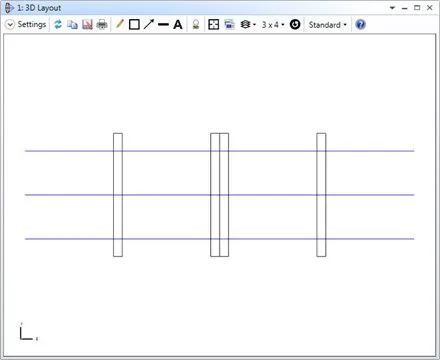Select the rectangle drawing tool
The image size is (440, 360).
(x=134, y=25)
